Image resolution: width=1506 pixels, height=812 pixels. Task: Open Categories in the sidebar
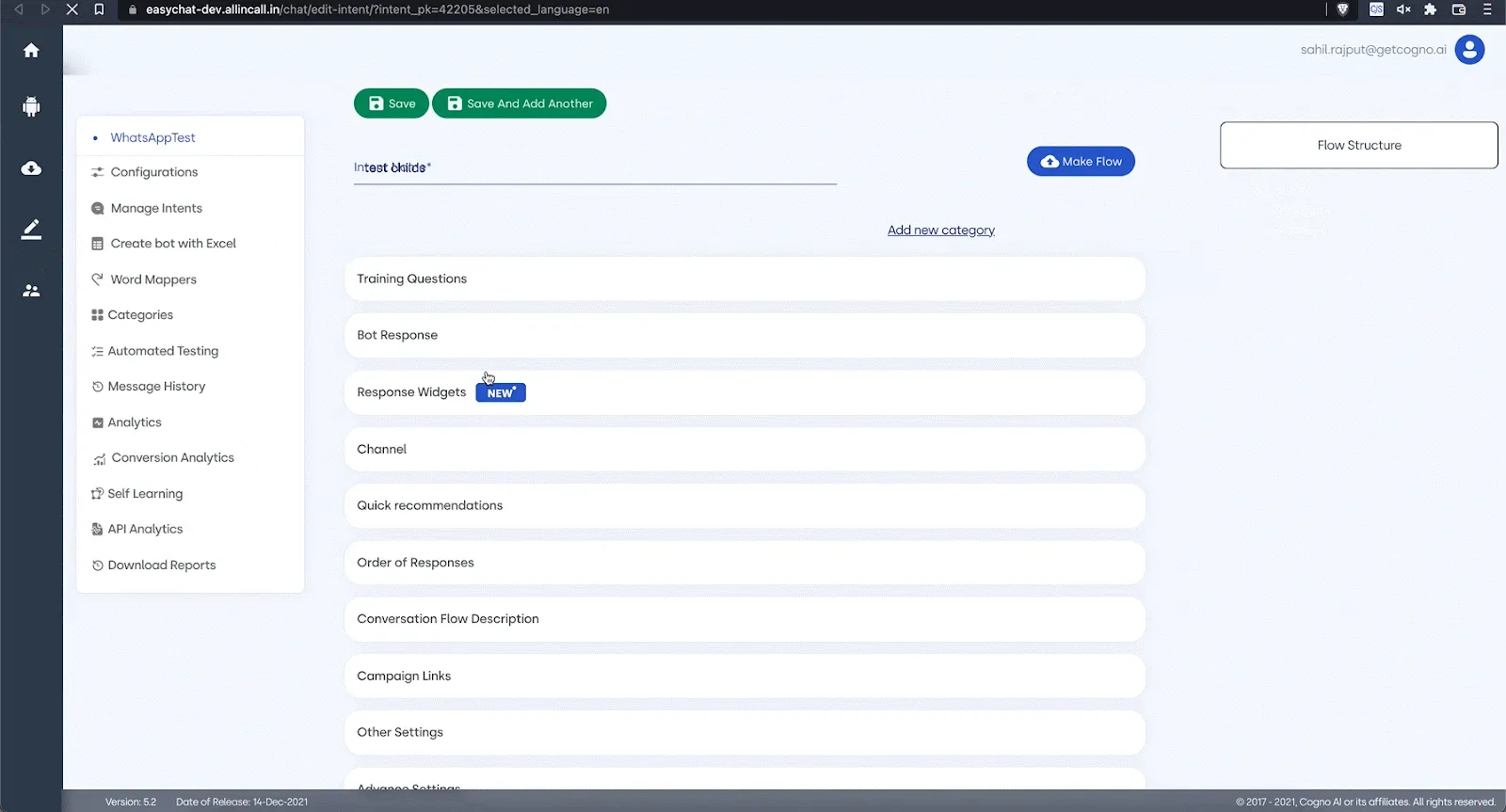[140, 315]
